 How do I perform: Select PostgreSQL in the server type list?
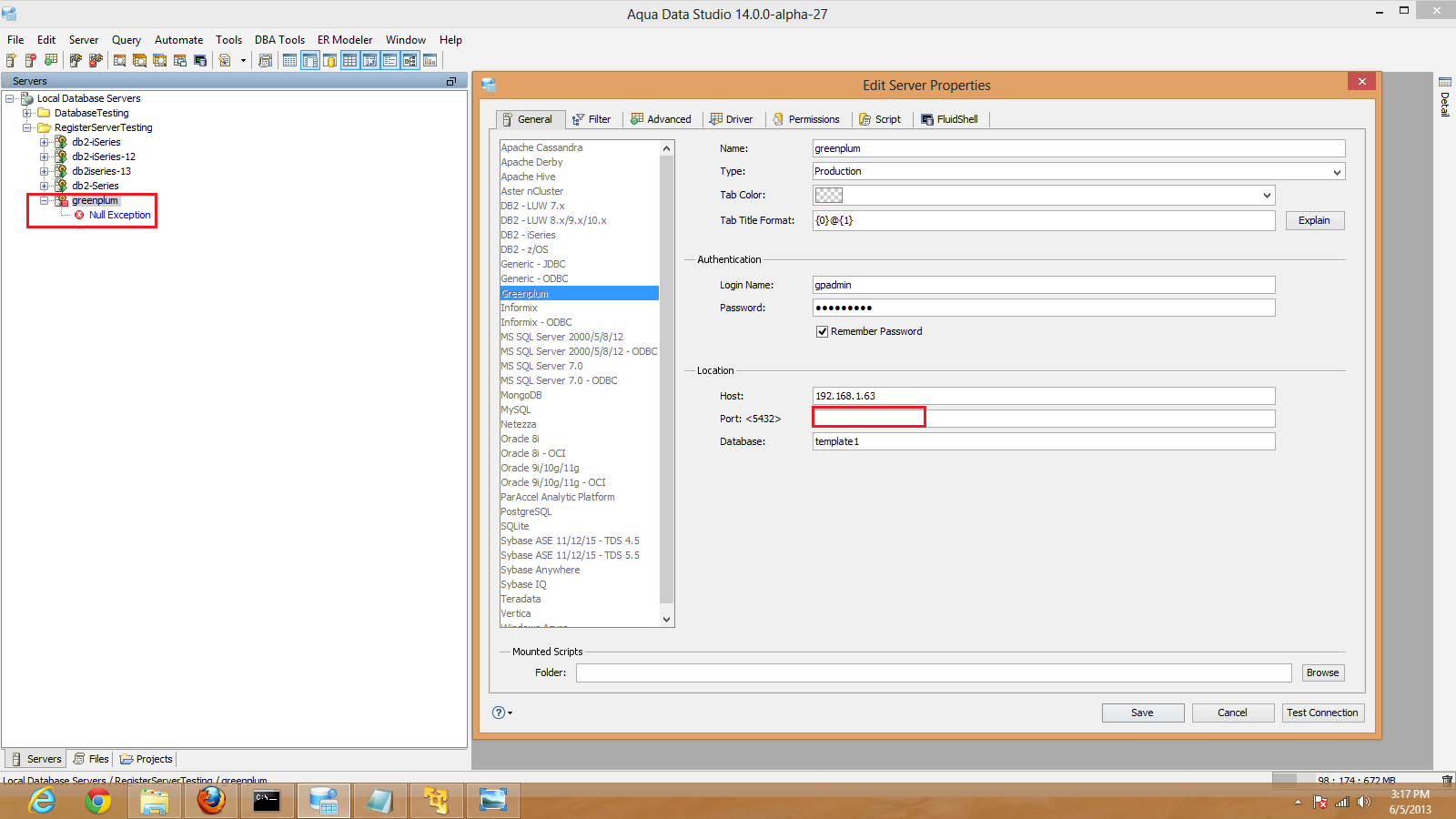pyautogui.click(x=526, y=511)
